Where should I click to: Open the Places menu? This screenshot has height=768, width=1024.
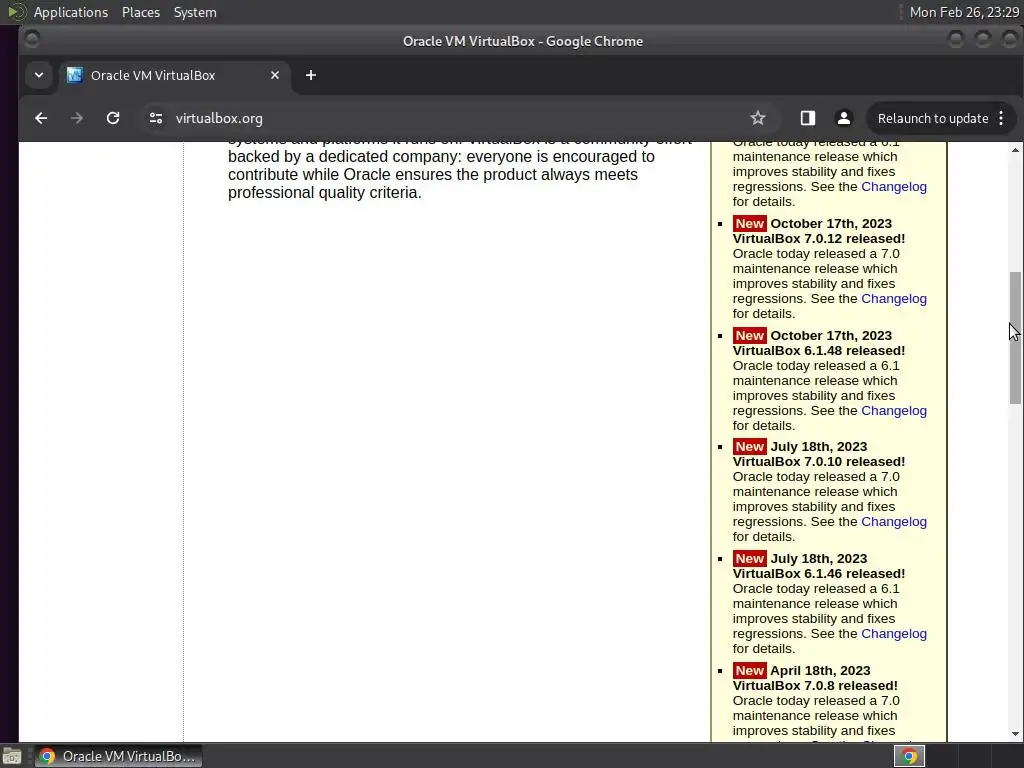tap(141, 12)
